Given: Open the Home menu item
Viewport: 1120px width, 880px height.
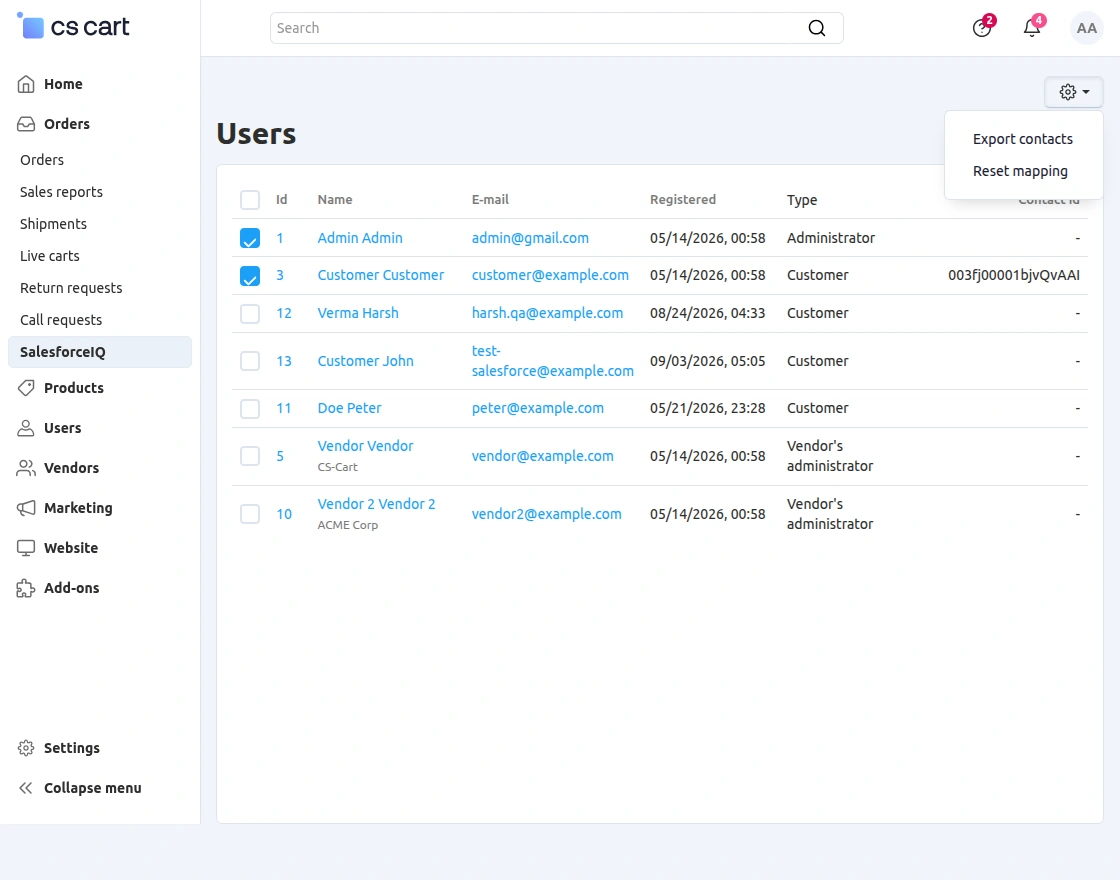Looking at the screenshot, I should [63, 84].
